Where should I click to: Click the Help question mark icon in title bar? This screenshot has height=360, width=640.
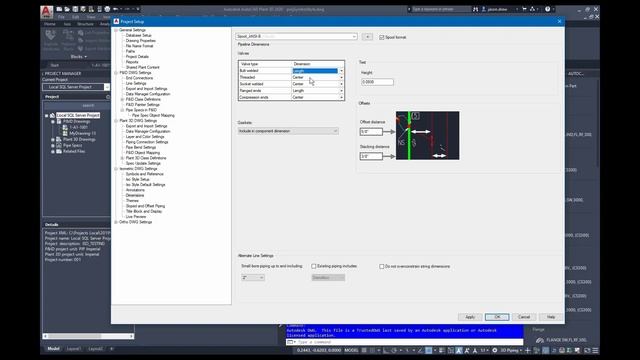pos(547,9)
